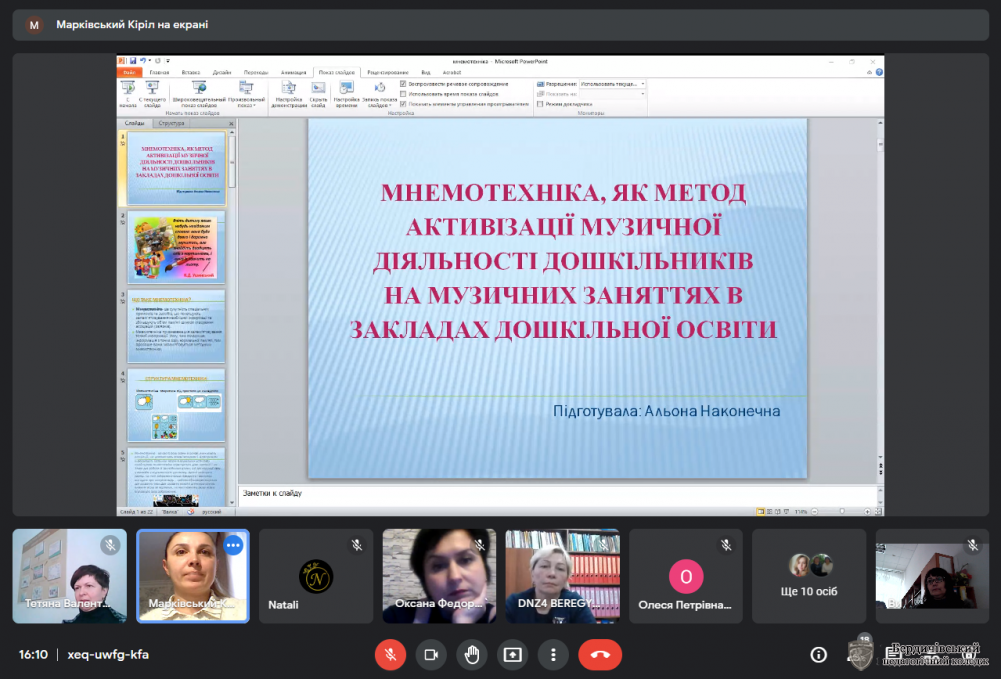Unmute the microphone in Meet controls
1001x679 pixels.
390,654
